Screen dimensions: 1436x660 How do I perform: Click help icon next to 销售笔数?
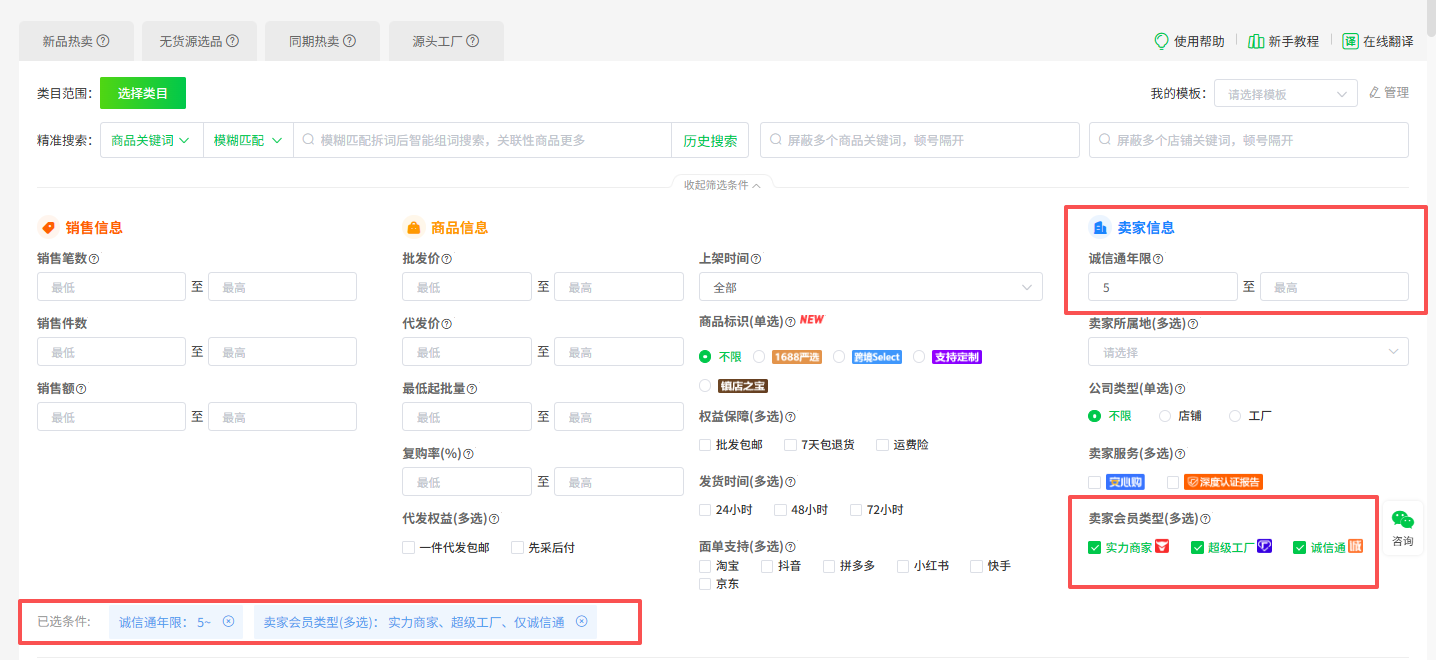coord(94,259)
